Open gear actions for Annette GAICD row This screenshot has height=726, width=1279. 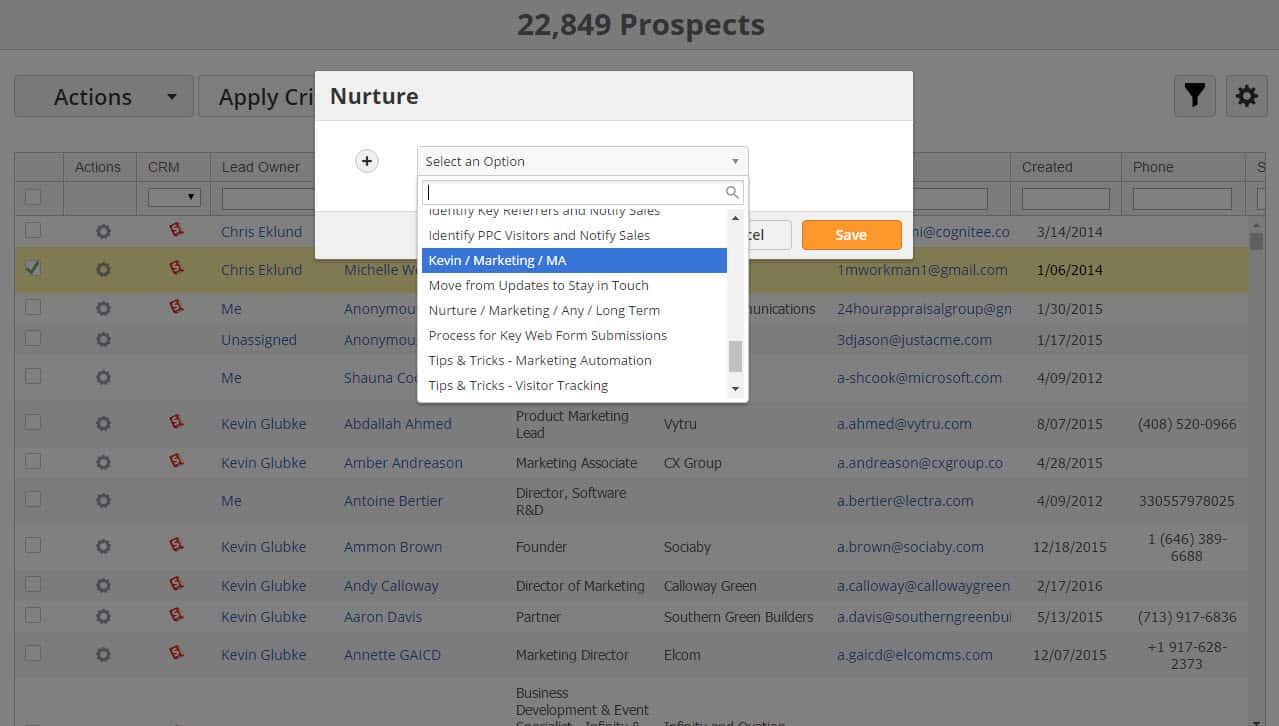point(103,655)
